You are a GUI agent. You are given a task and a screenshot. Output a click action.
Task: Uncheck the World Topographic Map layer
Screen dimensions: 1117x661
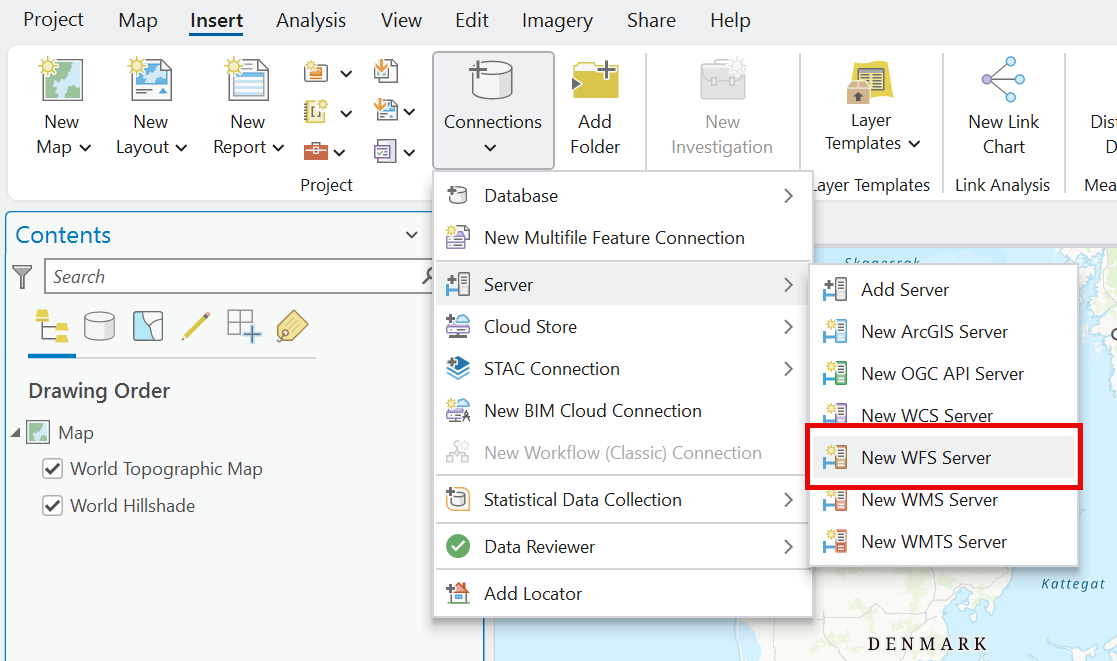(53, 469)
